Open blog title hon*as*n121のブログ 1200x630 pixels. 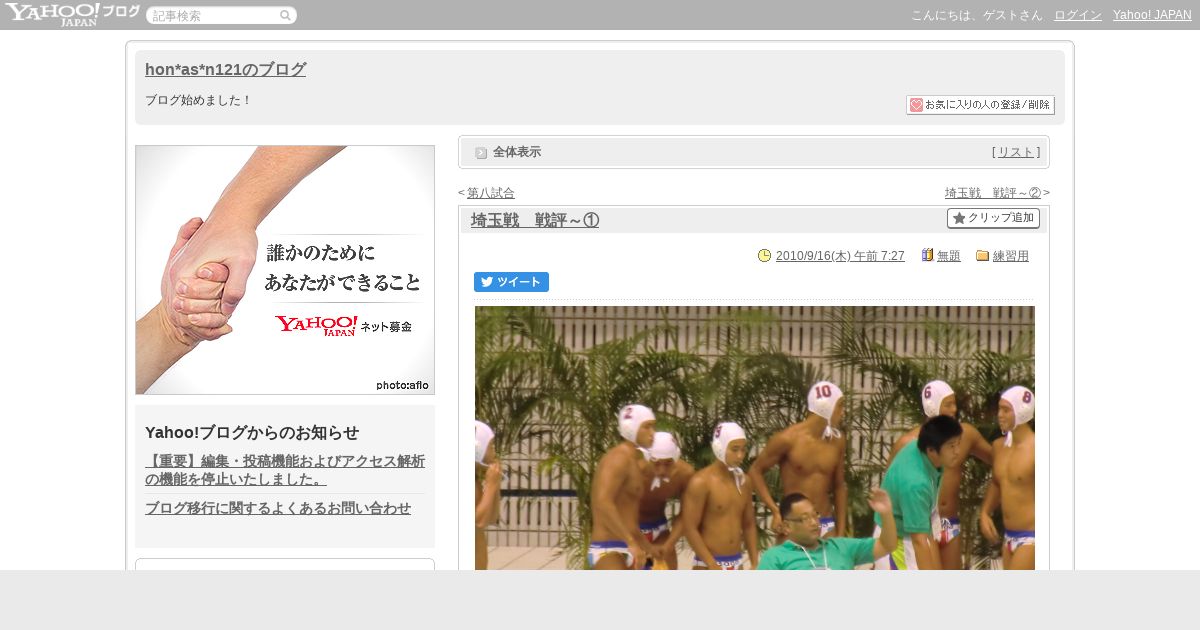225,69
